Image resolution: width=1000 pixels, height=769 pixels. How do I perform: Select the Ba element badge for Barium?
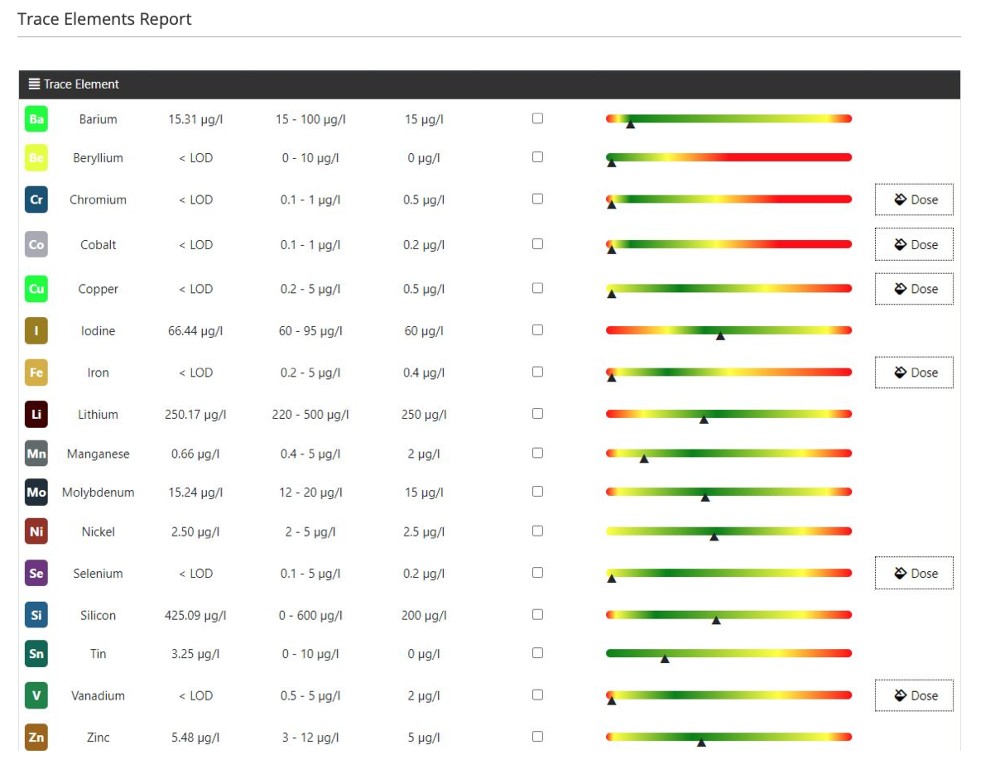36,119
